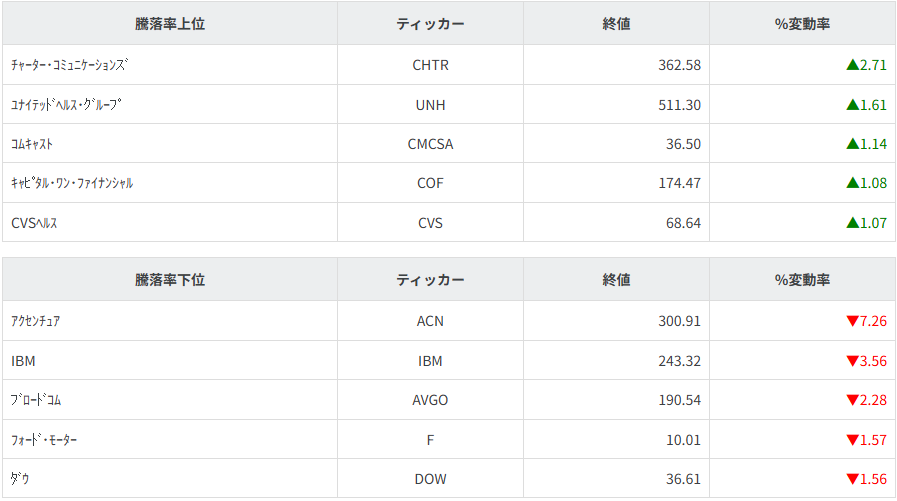The height and width of the screenshot is (501, 897).
Task: Click red down arrow beside 3.56
Action: [852, 361]
